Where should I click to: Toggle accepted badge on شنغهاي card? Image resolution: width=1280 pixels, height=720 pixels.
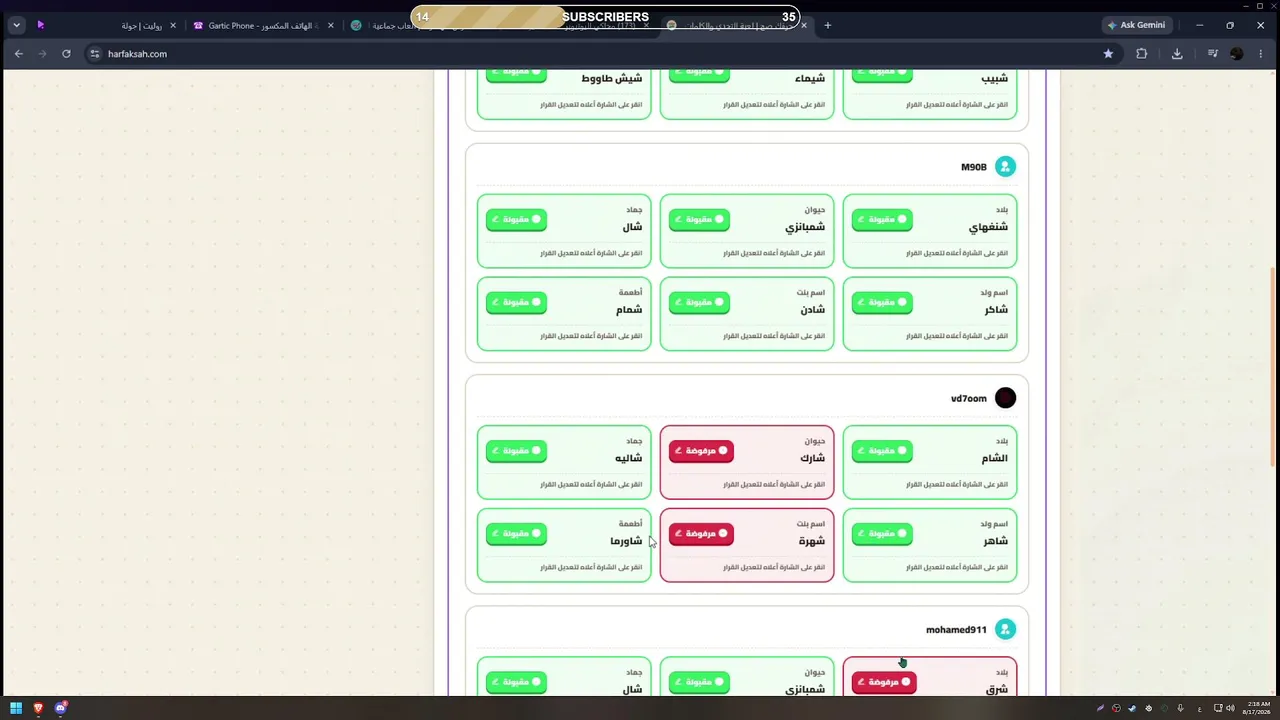click(x=882, y=219)
